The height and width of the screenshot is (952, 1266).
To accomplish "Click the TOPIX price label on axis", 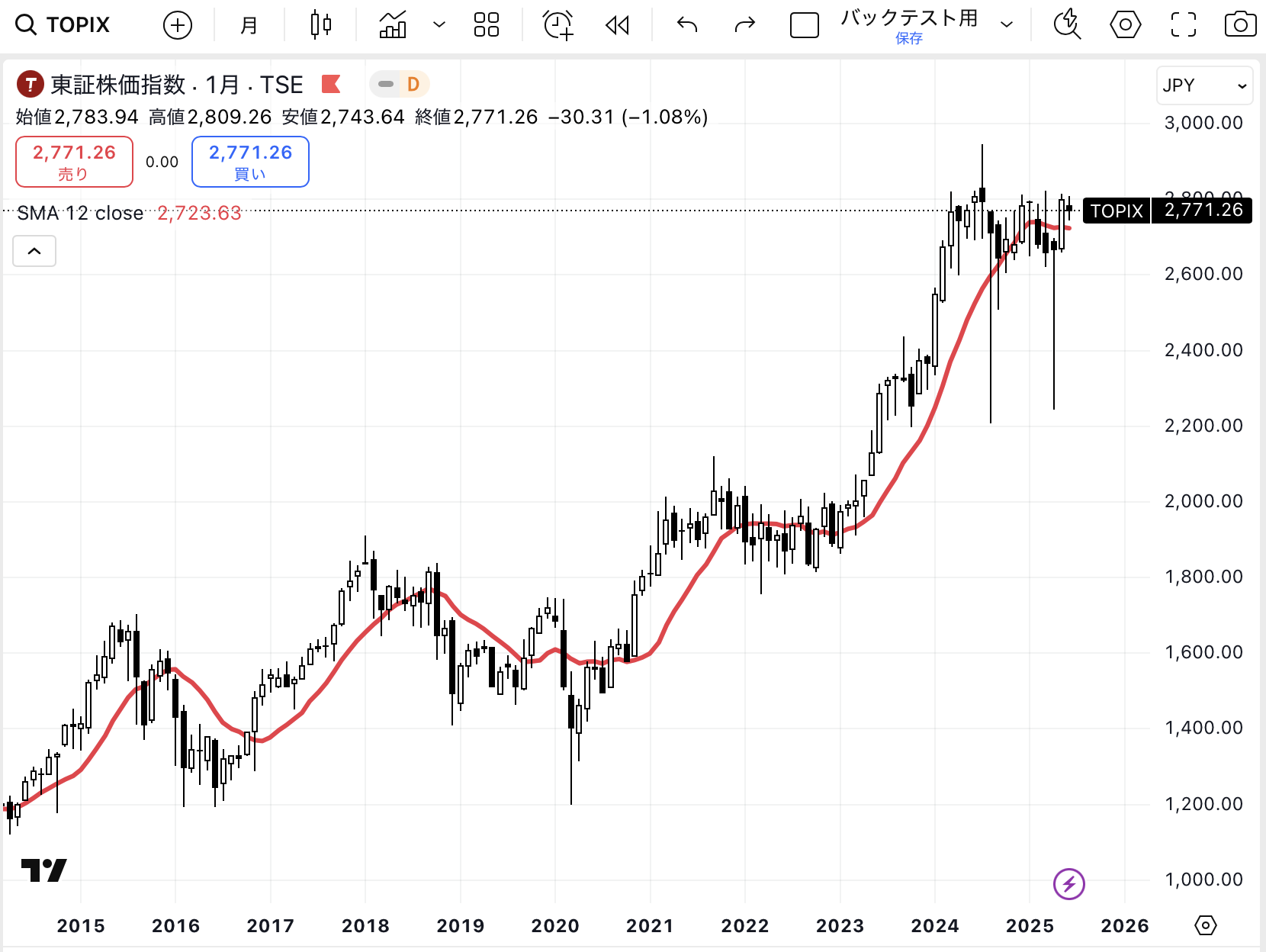I will pyautogui.click(x=1116, y=211).
